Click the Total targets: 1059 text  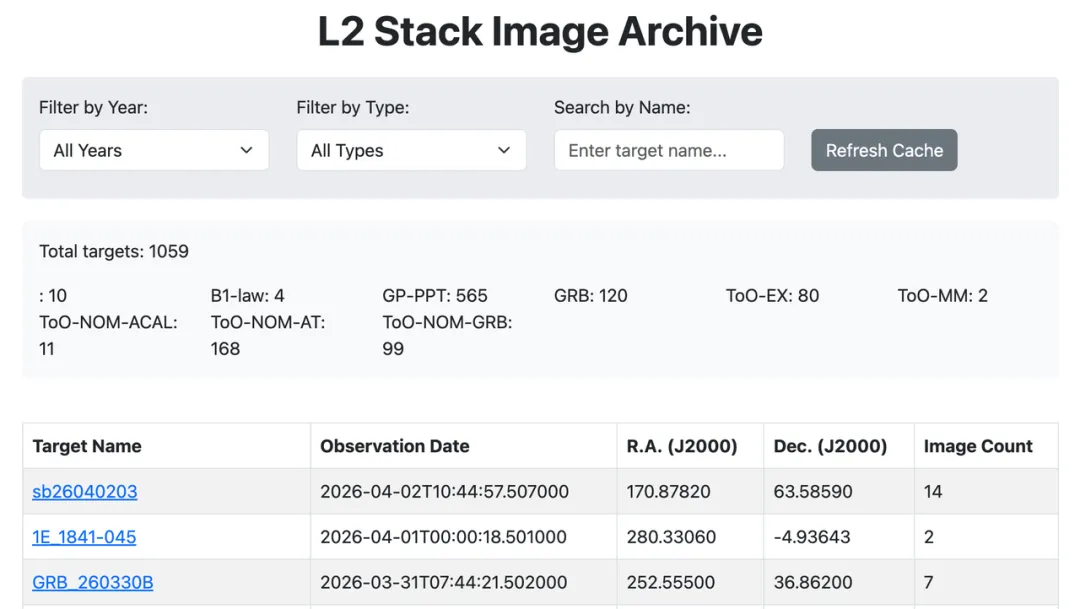coord(114,251)
